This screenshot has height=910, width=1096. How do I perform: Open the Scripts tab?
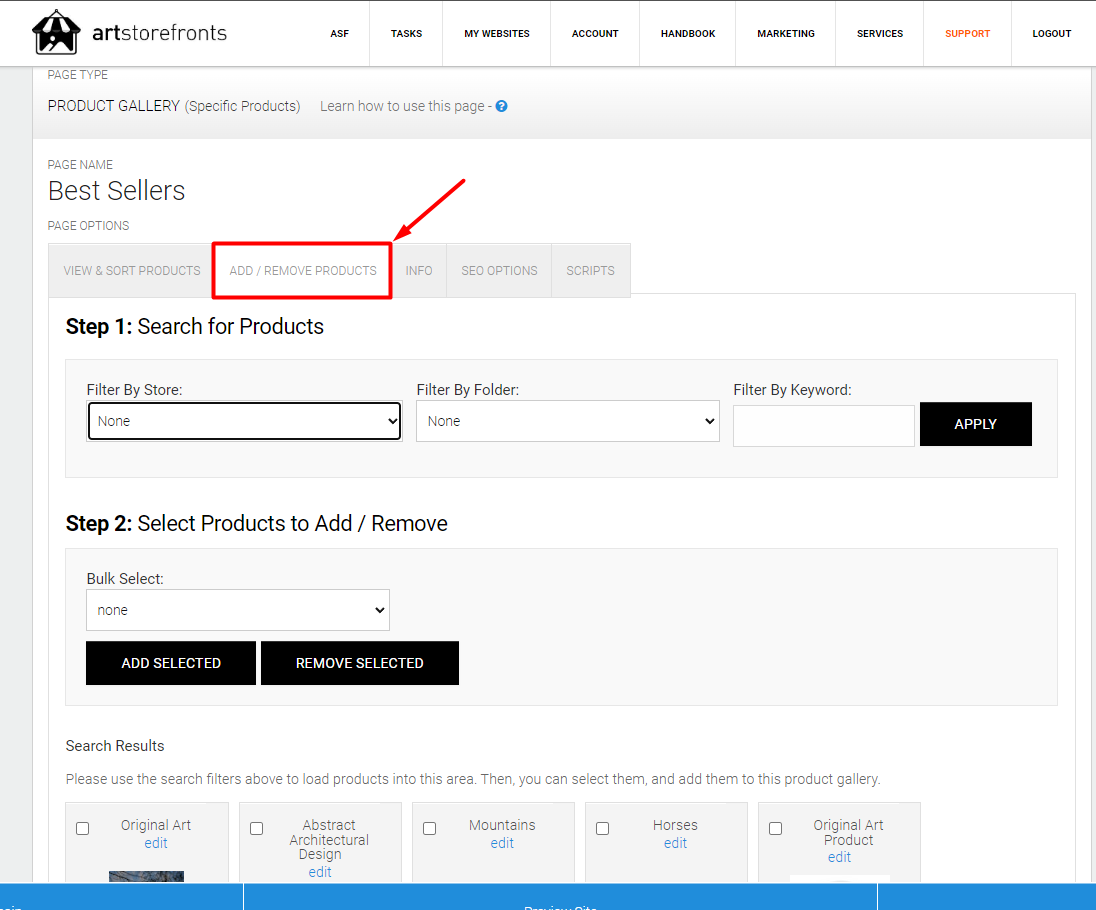[x=590, y=270]
